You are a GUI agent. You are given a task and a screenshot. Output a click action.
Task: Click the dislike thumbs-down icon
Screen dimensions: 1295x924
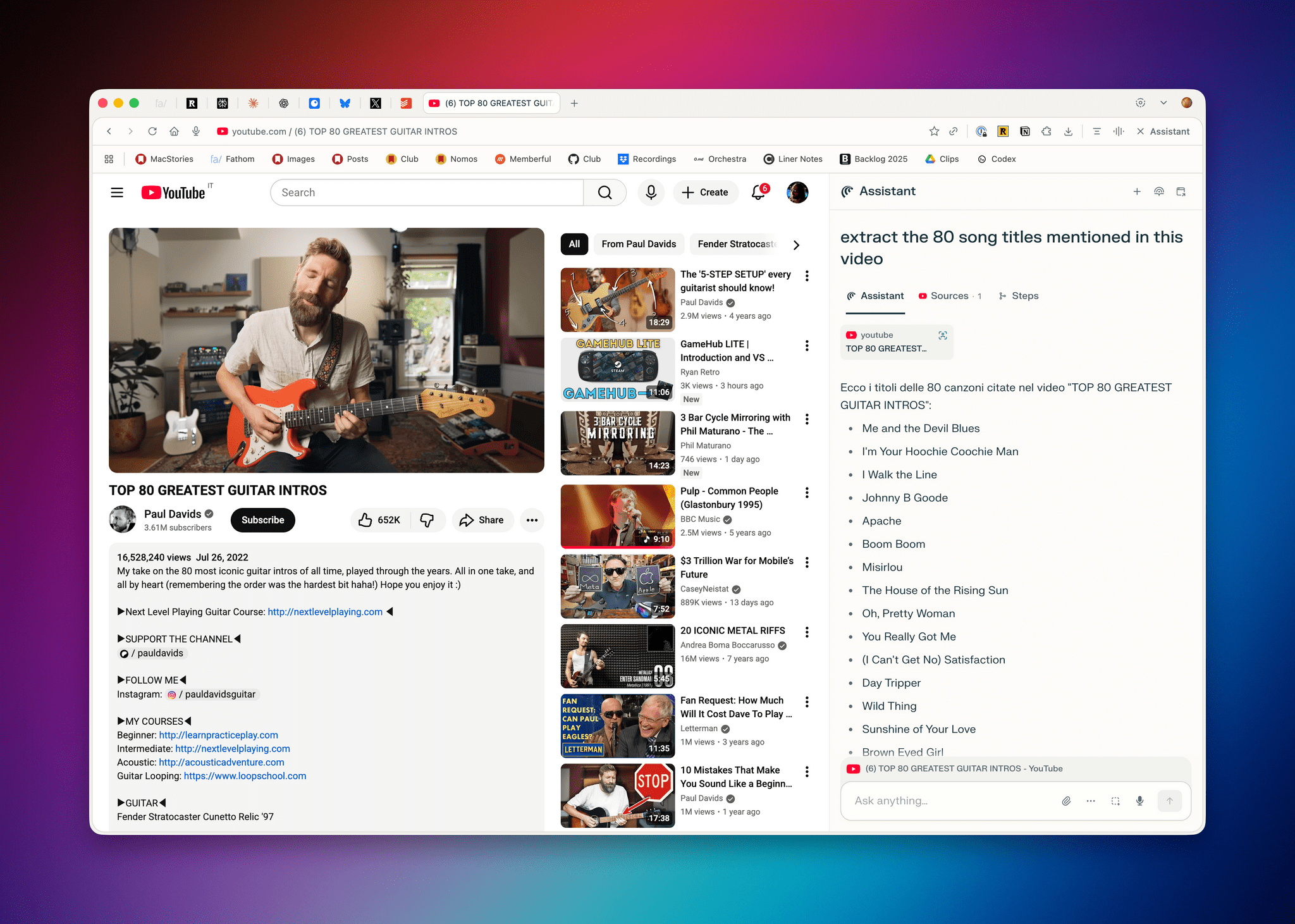pyautogui.click(x=427, y=520)
